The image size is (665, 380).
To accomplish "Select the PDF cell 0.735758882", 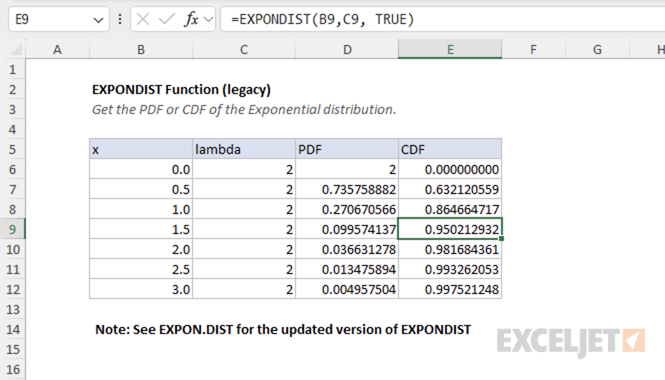I will pyautogui.click(x=347, y=189).
